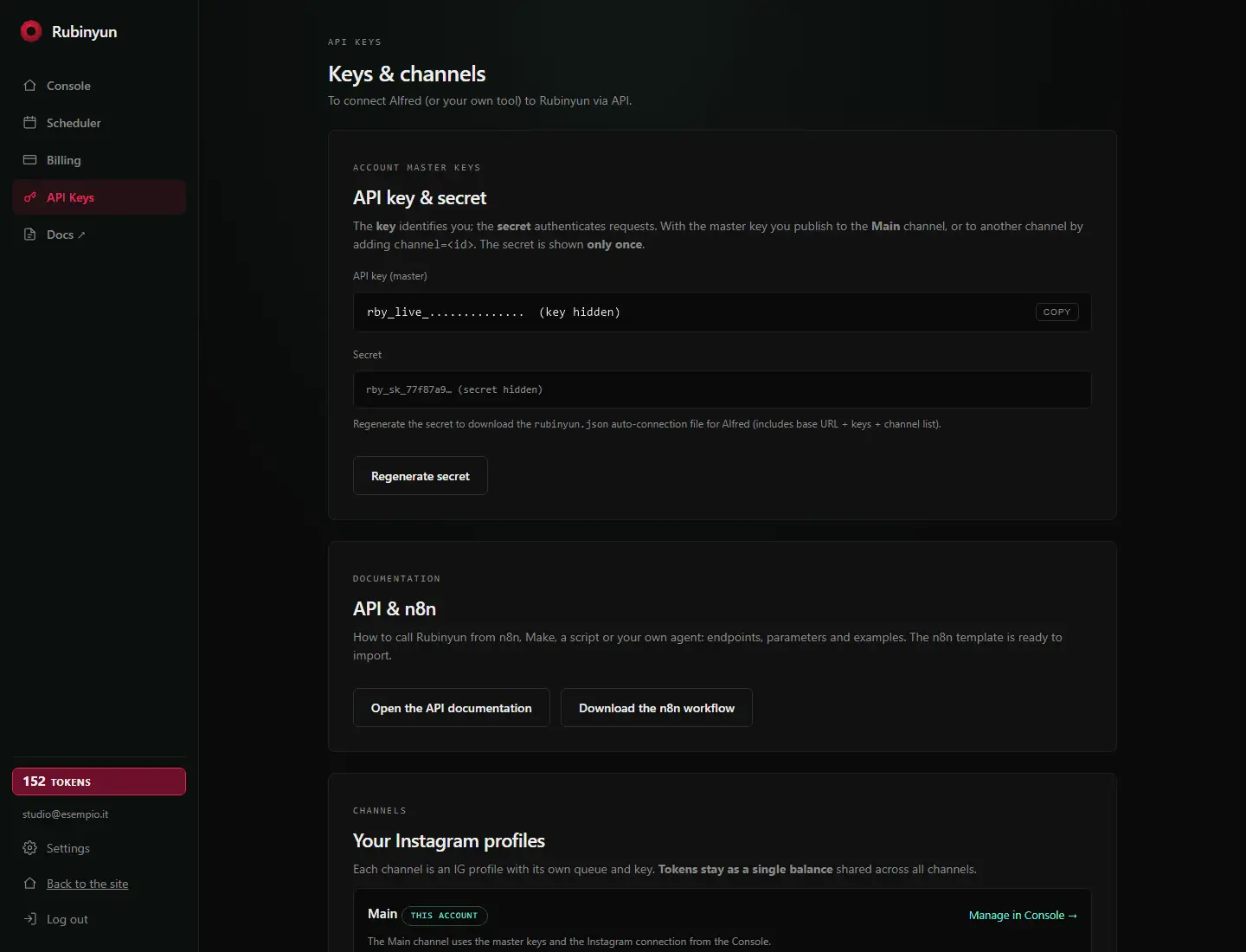Image resolution: width=1246 pixels, height=952 pixels.
Task: Click the Log out arrow icon
Action: tap(30, 919)
